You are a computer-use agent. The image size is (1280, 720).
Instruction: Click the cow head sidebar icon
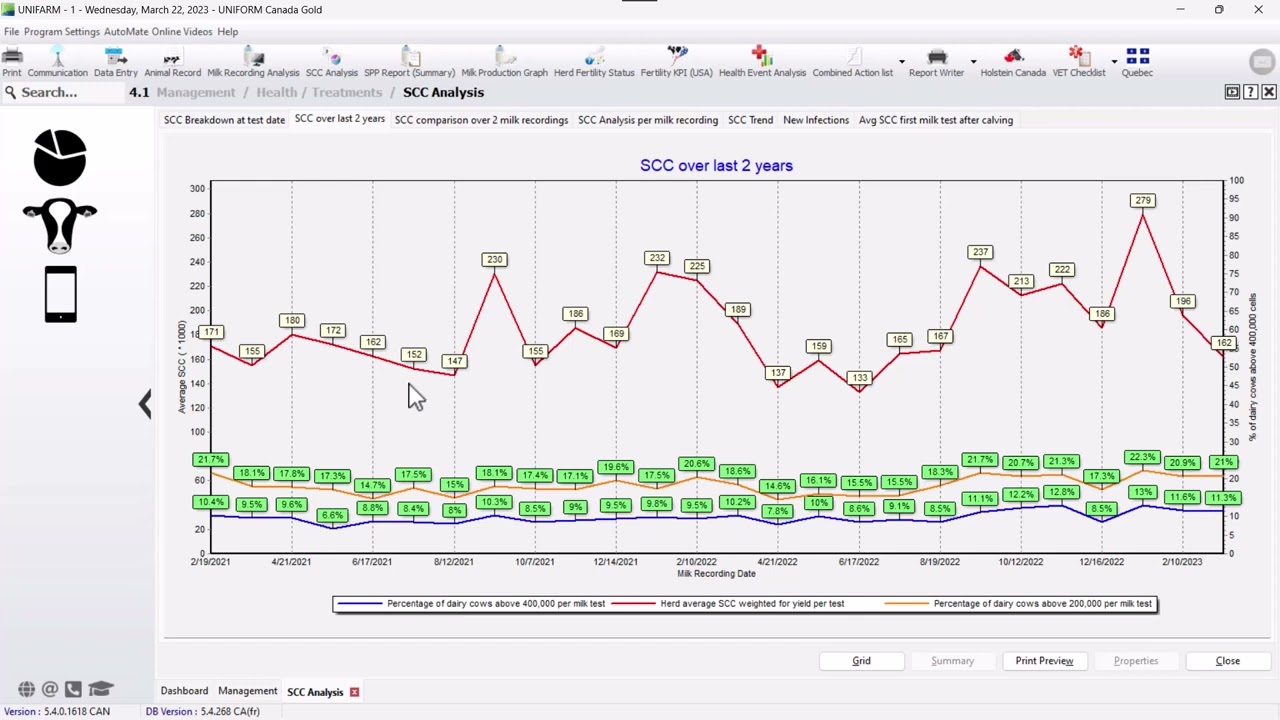click(x=60, y=225)
